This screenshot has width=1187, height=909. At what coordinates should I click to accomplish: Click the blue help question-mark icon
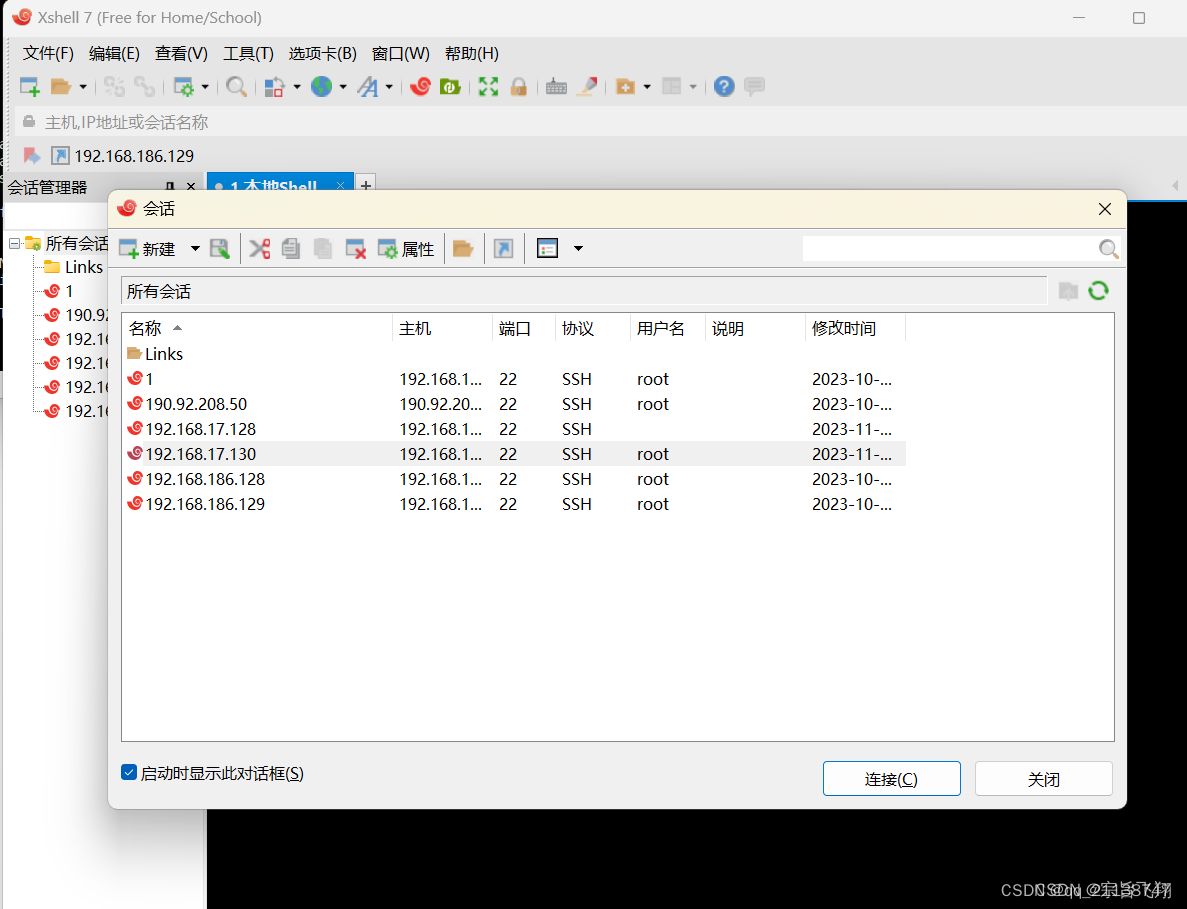(x=724, y=86)
